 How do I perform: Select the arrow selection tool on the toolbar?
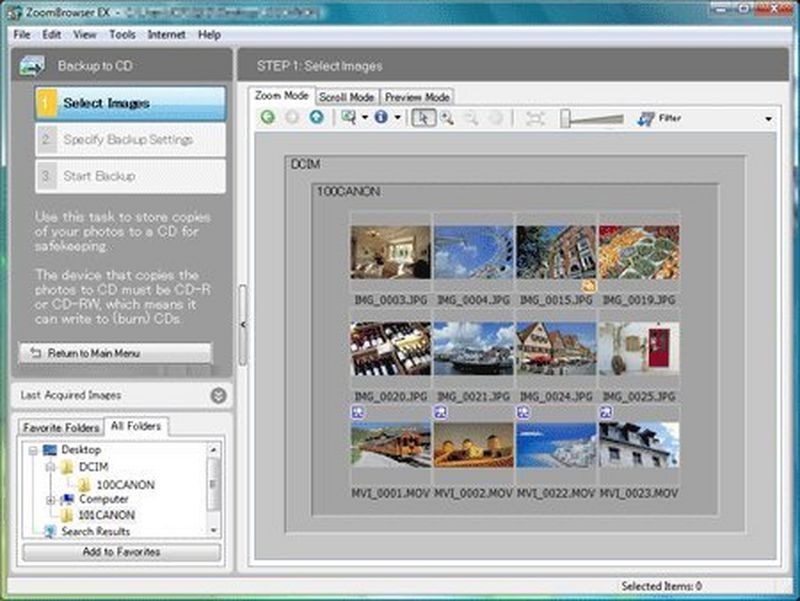coord(425,118)
